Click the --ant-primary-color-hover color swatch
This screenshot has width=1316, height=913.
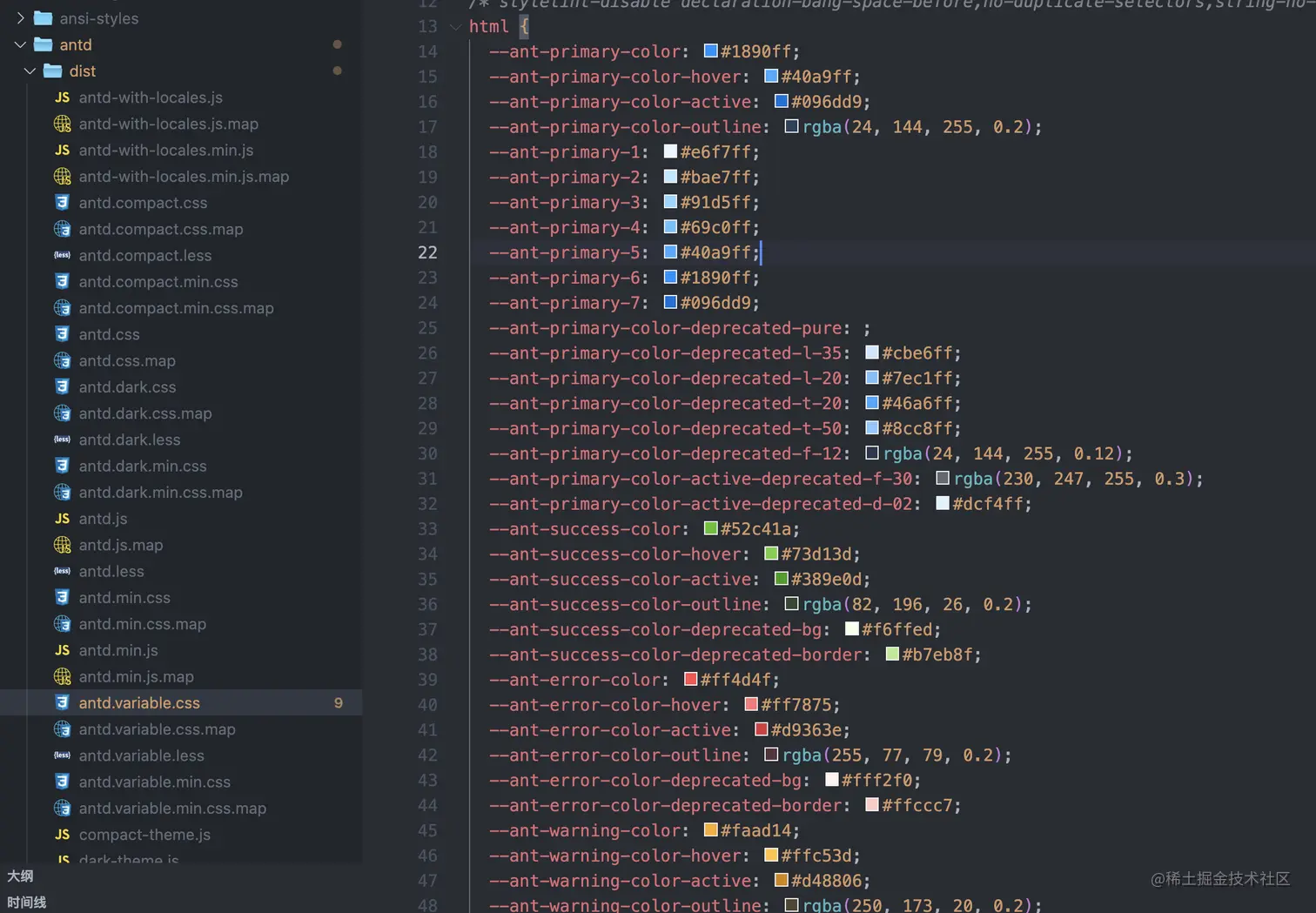[x=771, y=77]
